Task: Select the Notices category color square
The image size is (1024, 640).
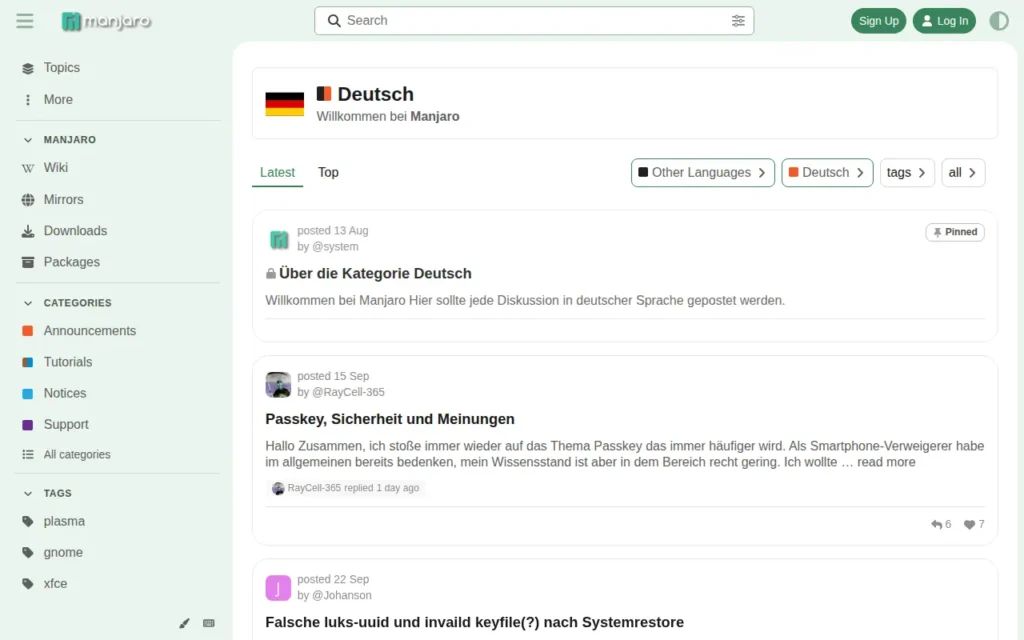Action: (27, 394)
